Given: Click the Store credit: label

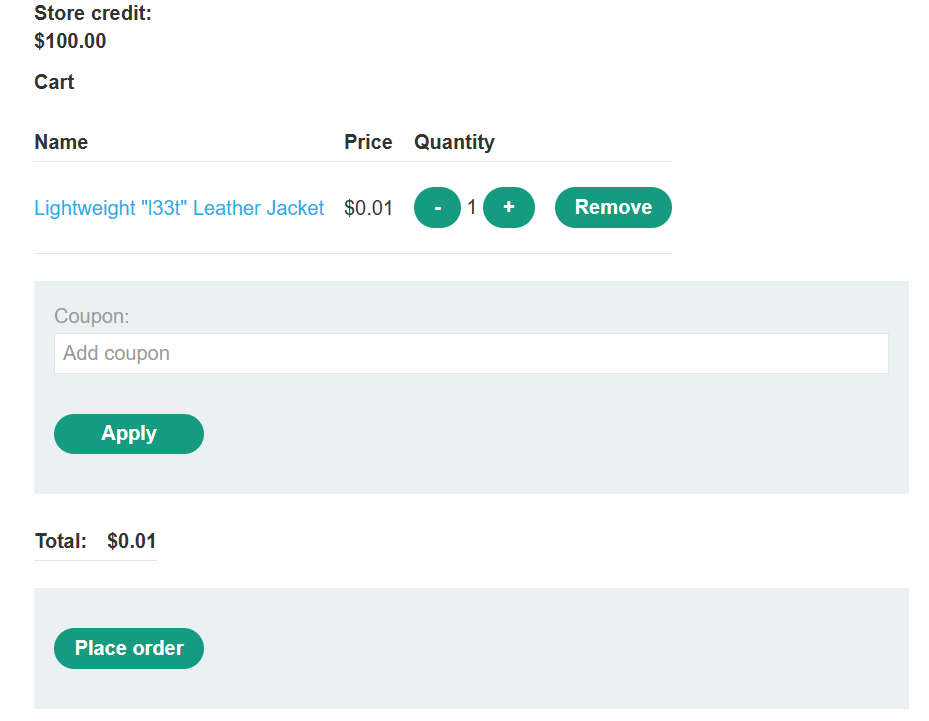Looking at the screenshot, I should [93, 13].
